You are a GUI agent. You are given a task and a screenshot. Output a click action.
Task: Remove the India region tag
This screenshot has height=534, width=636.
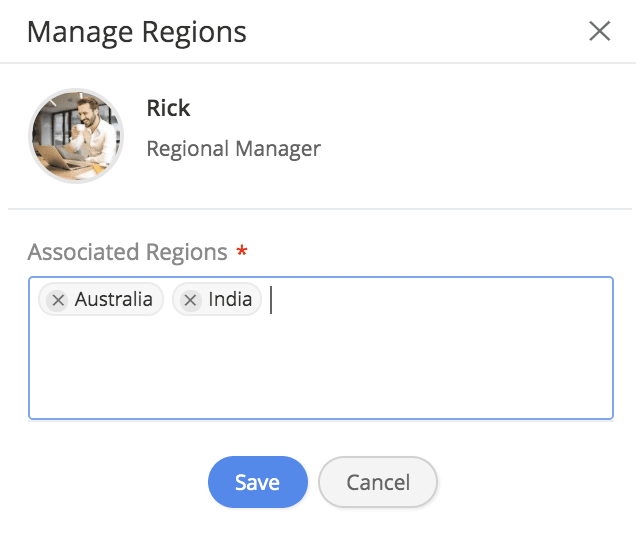pyautogui.click(x=191, y=300)
